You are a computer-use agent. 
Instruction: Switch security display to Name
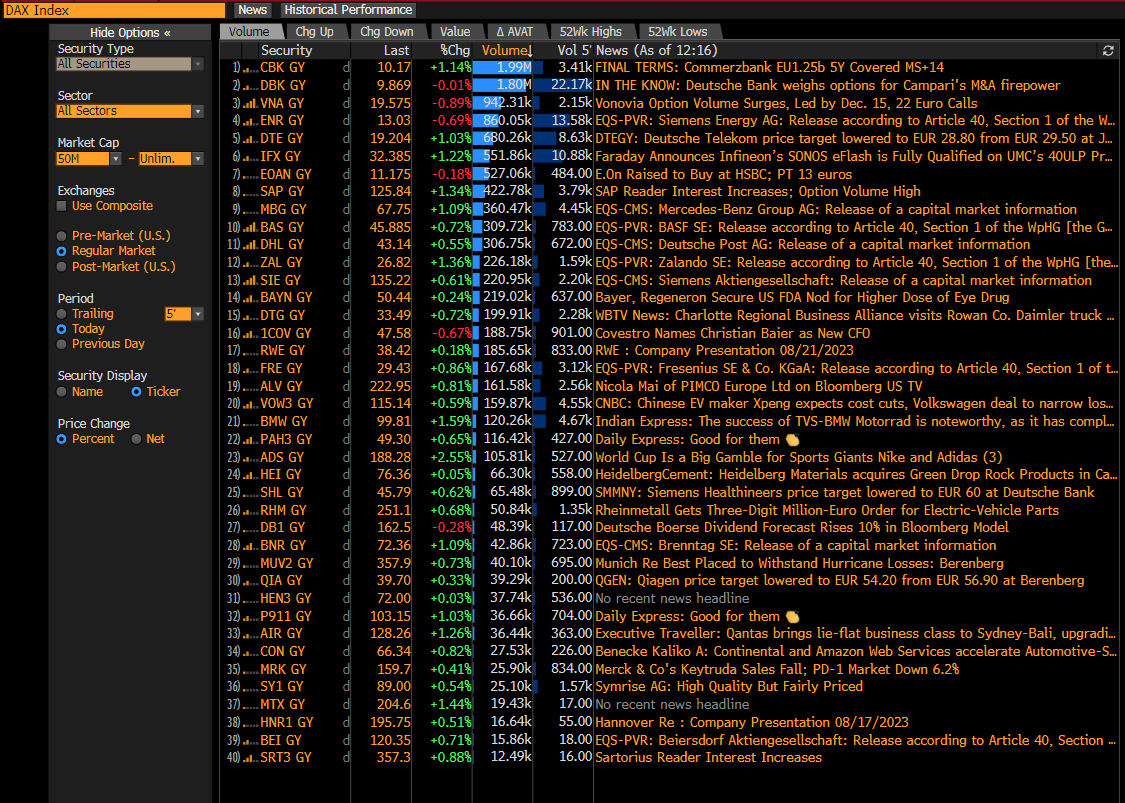pos(62,392)
